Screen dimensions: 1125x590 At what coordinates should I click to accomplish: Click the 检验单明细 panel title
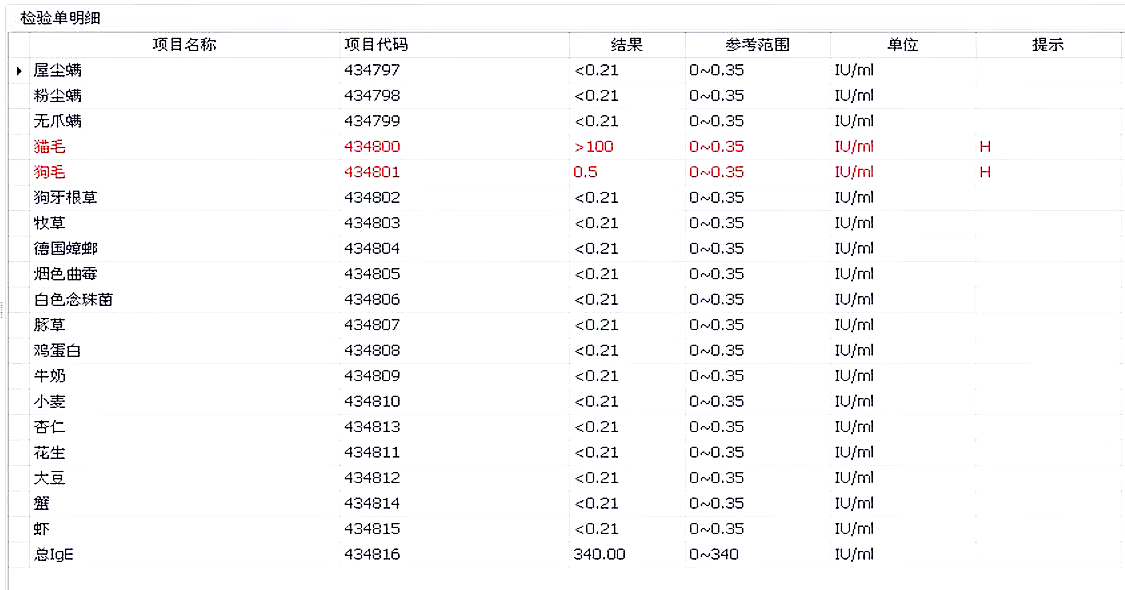pos(60,18)
